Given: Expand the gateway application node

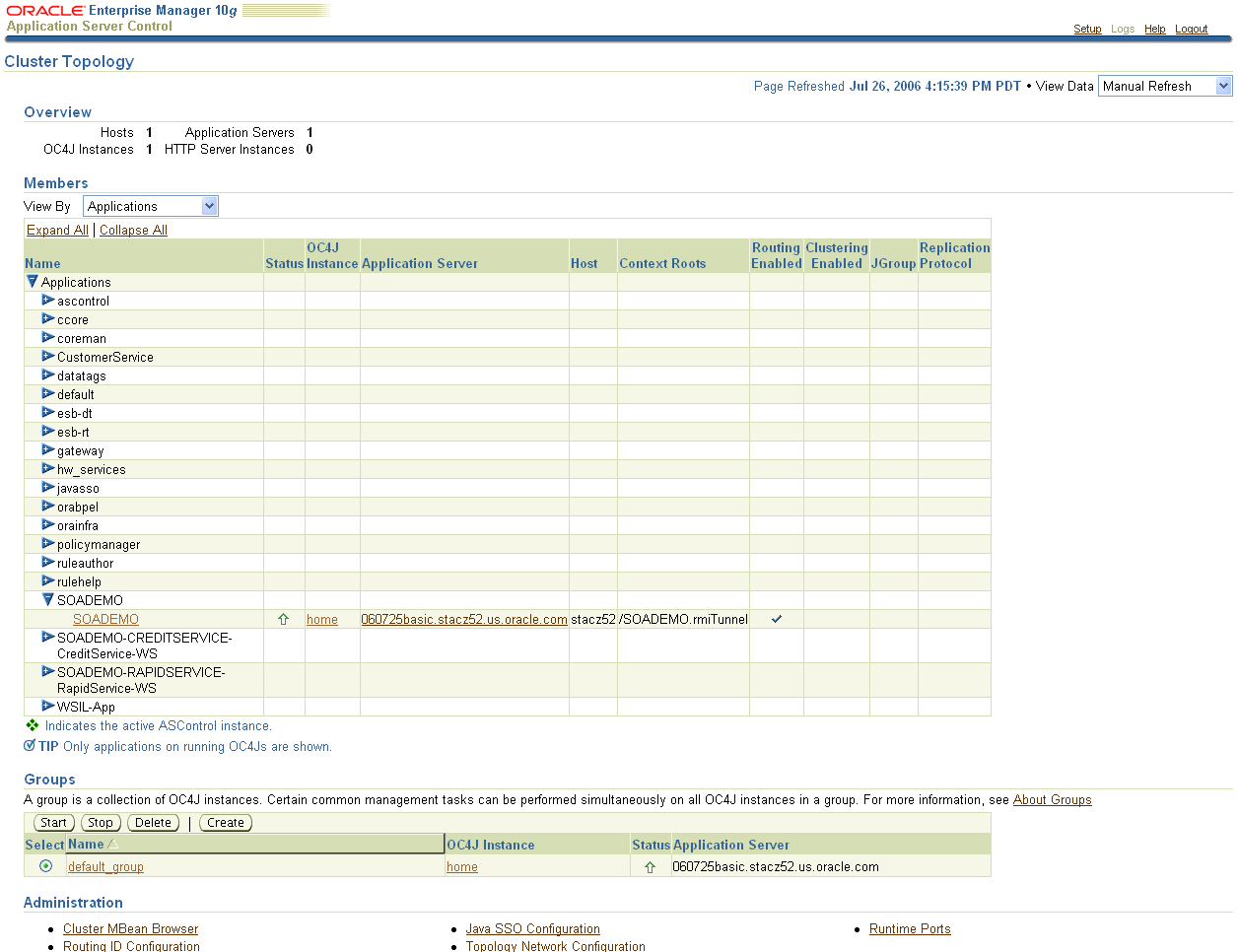Looking at the screenshot, I should point(47,450).
